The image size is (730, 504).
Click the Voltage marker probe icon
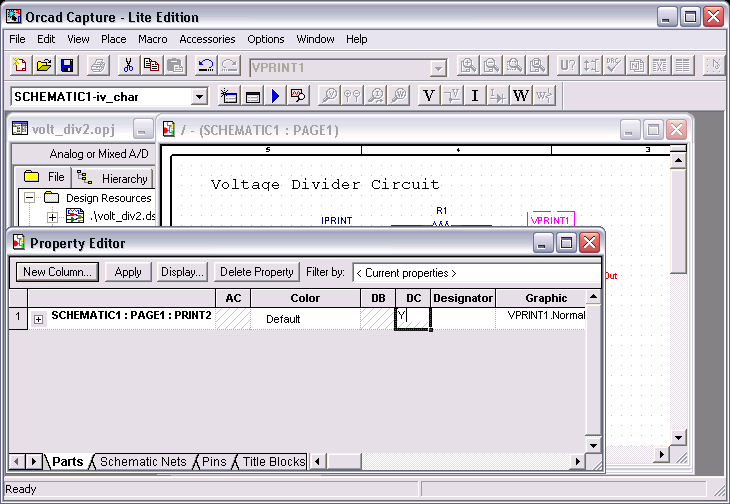[330, 96]
